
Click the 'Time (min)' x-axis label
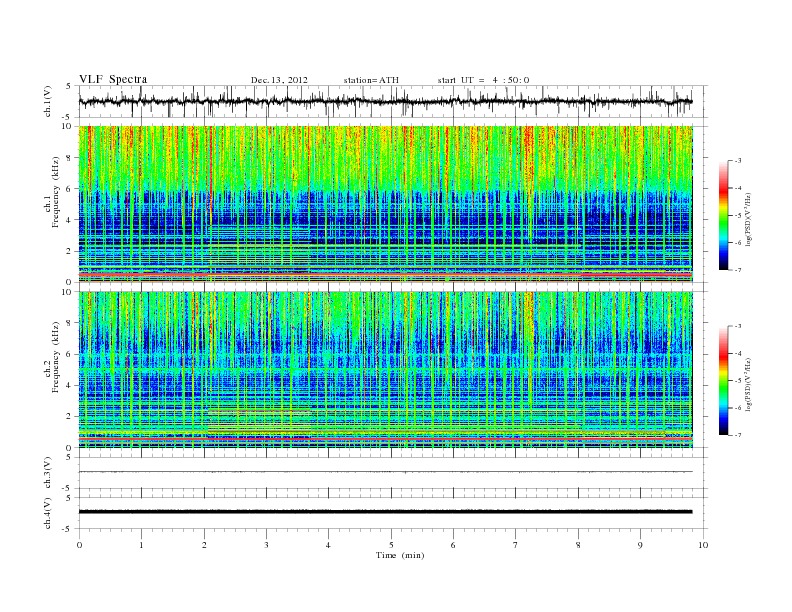[x=400, y=555]
